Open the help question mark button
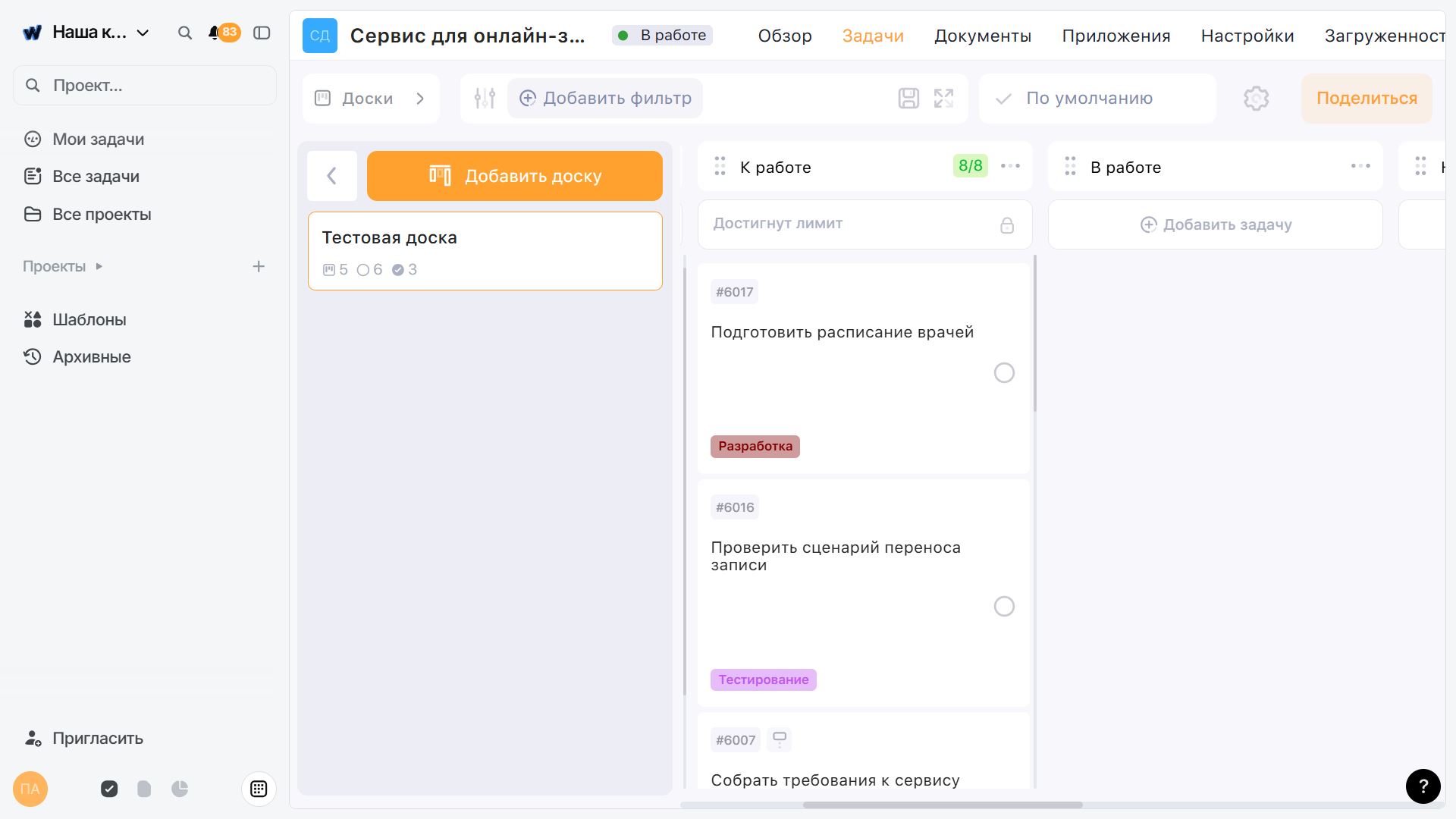 pyautogui.click(x=1423, y=786)
